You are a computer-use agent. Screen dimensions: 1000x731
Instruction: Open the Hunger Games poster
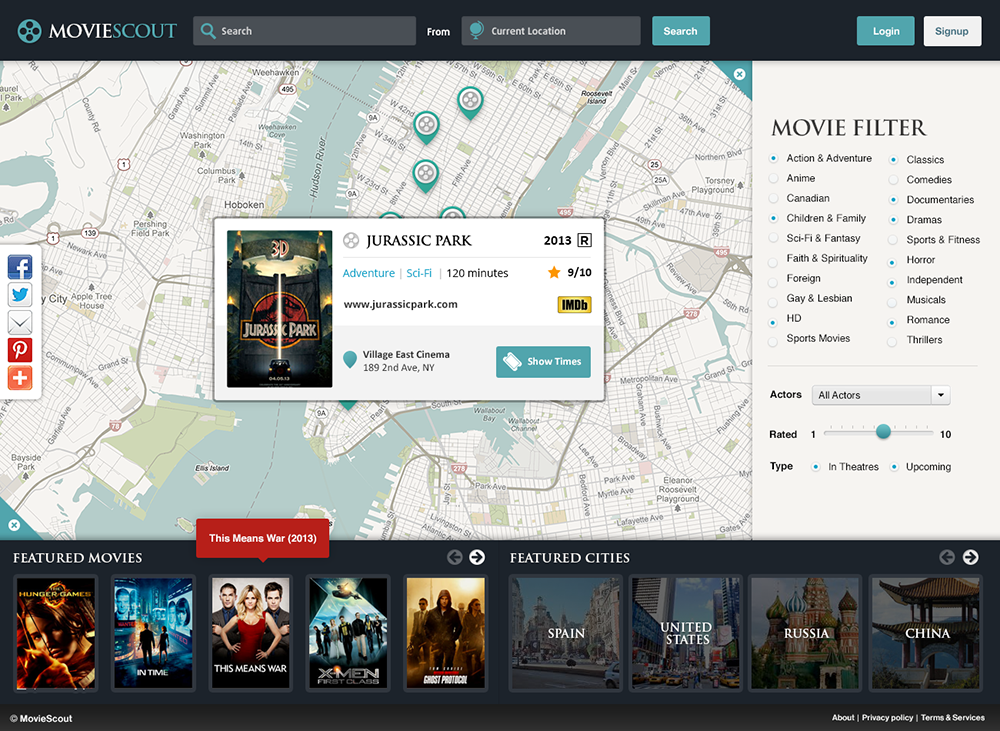point(55,633)
